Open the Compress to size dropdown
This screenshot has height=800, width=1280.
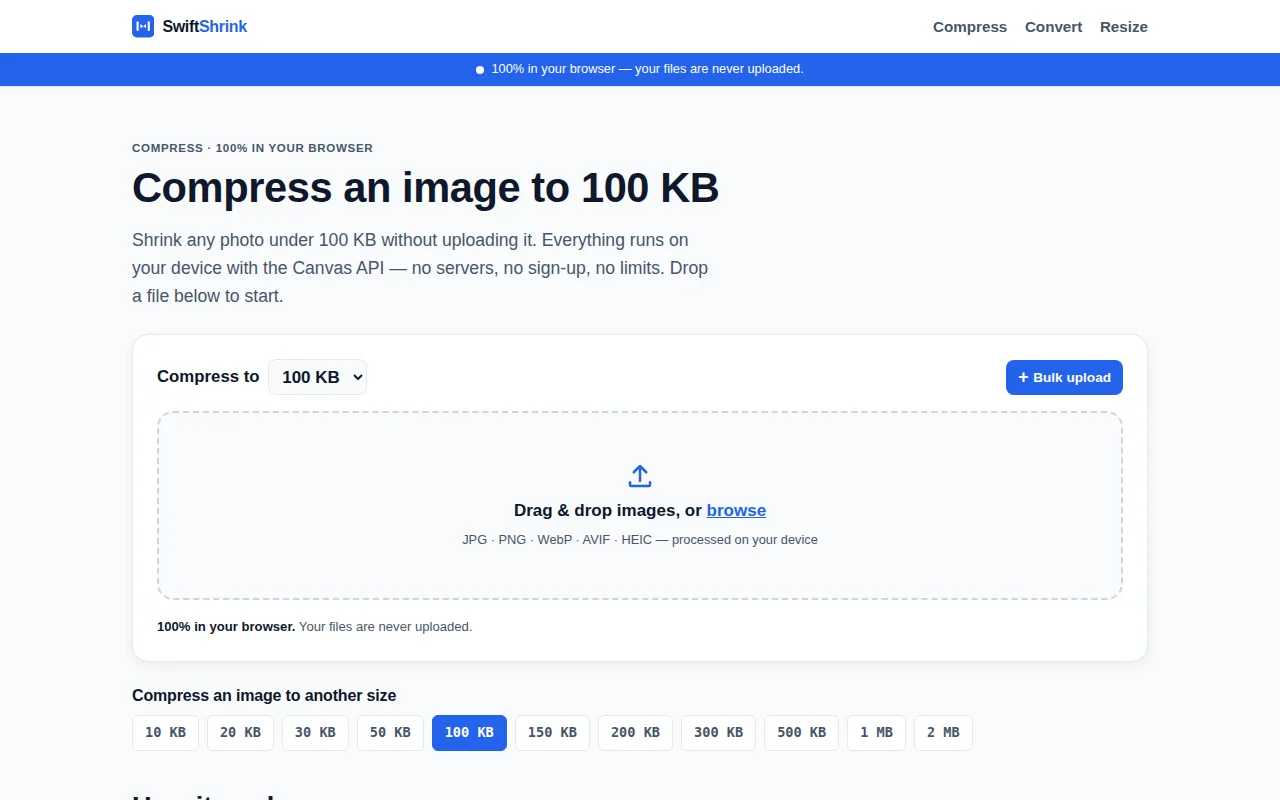point(317,377)
